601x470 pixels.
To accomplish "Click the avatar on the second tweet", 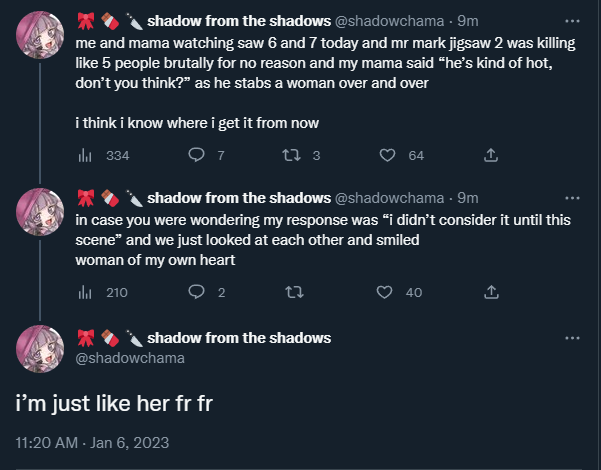I will [41, 212].
